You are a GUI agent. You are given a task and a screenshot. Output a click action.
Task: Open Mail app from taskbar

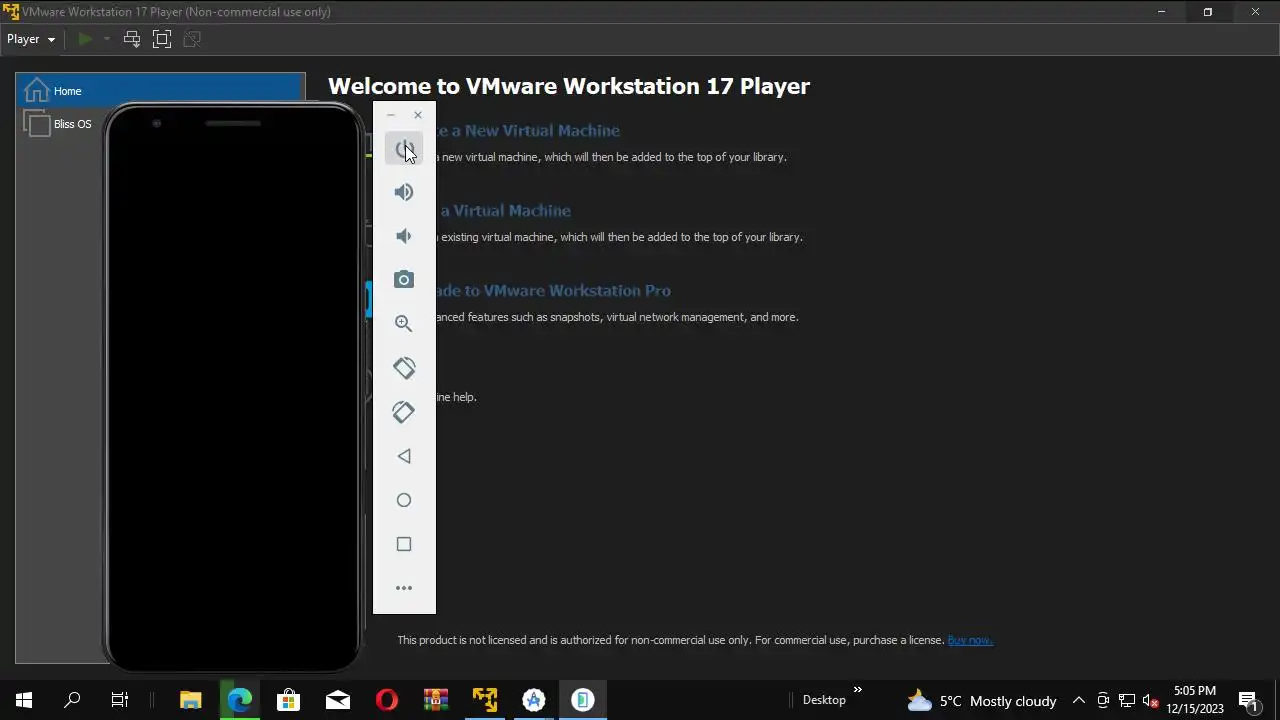click(338, 700)
